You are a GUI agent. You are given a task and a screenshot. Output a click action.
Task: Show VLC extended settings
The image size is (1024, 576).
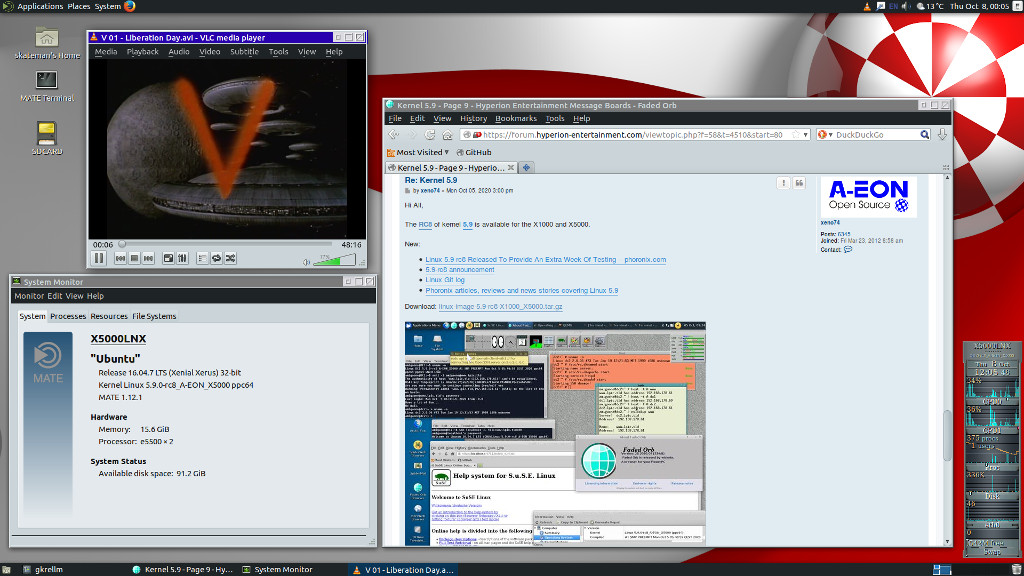click(183, 259)
